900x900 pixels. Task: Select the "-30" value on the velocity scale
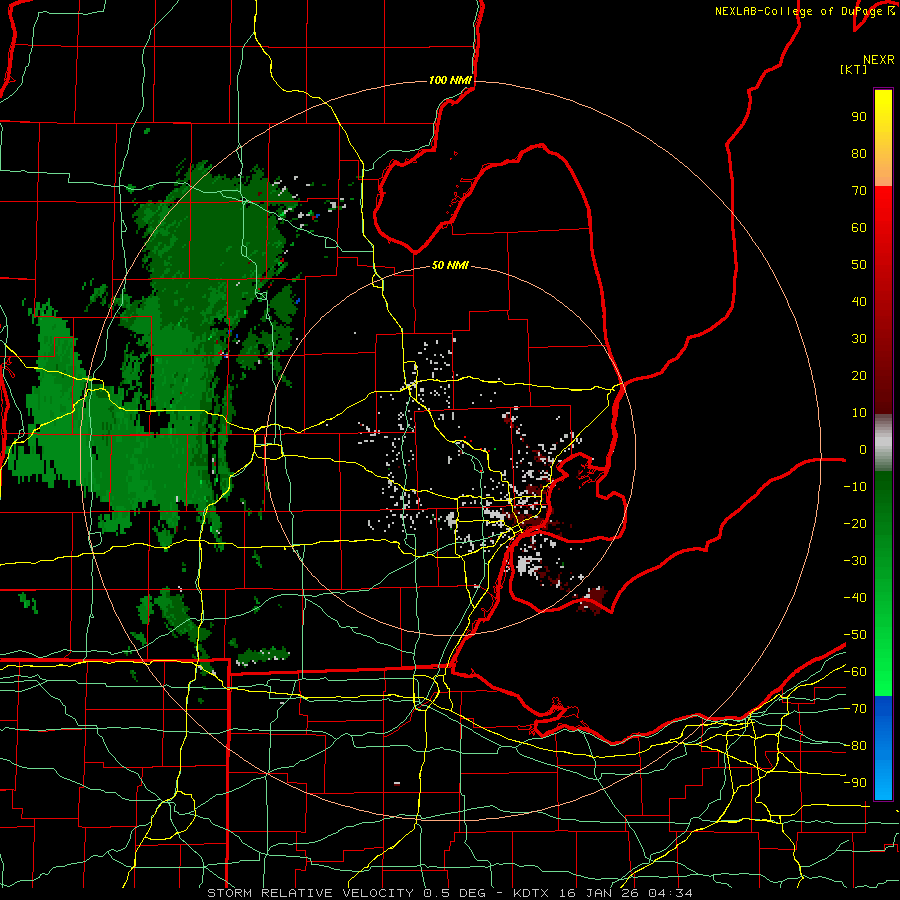point(855,560)
